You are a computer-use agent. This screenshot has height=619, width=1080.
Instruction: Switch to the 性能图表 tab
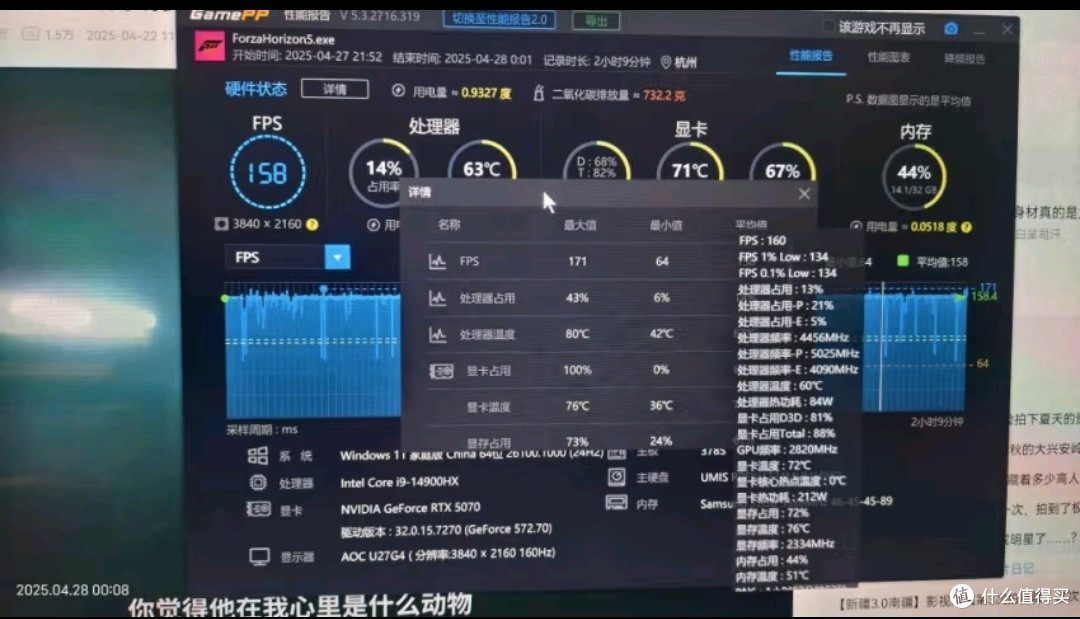(889, 57)
